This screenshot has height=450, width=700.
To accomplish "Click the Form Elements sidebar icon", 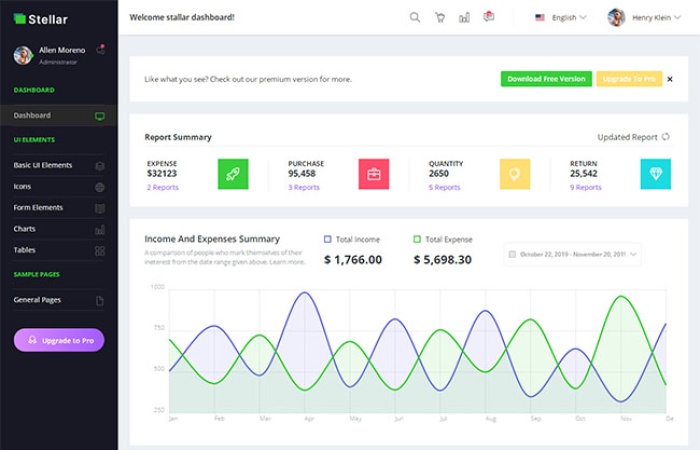I will (100, 208).
